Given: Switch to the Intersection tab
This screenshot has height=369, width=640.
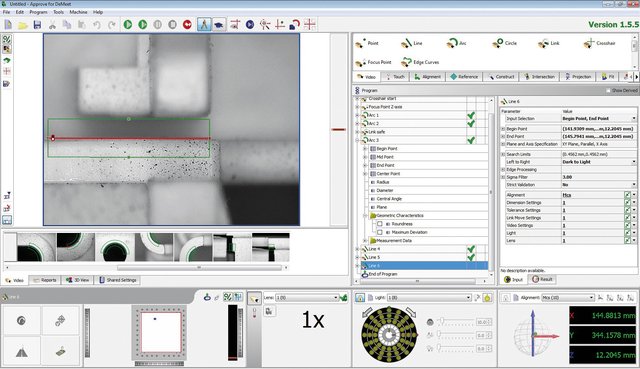Looking at the screenshot, I should point(539,77).
